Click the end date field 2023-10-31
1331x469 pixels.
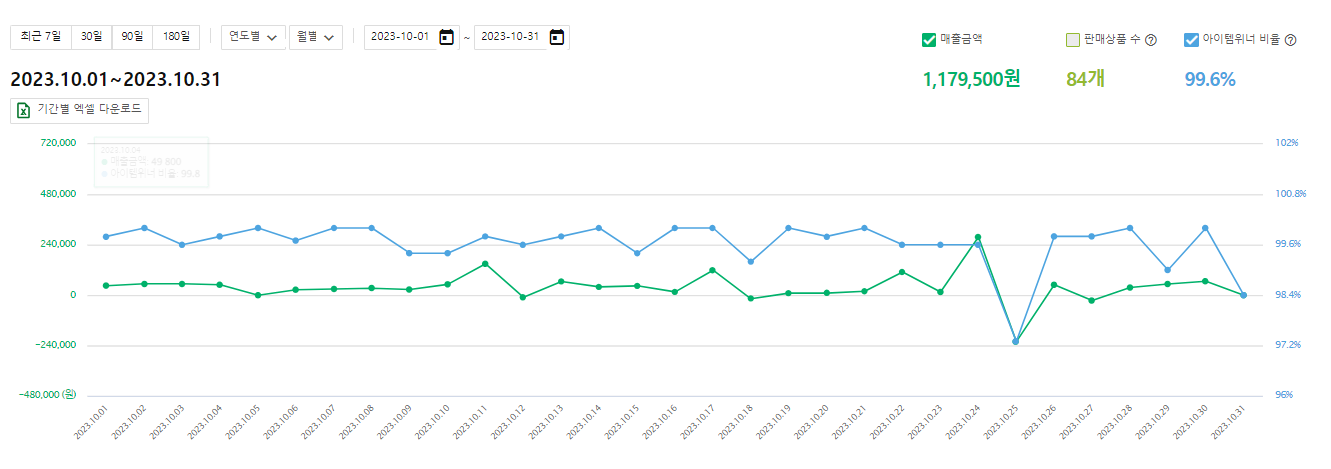(510, 37)
